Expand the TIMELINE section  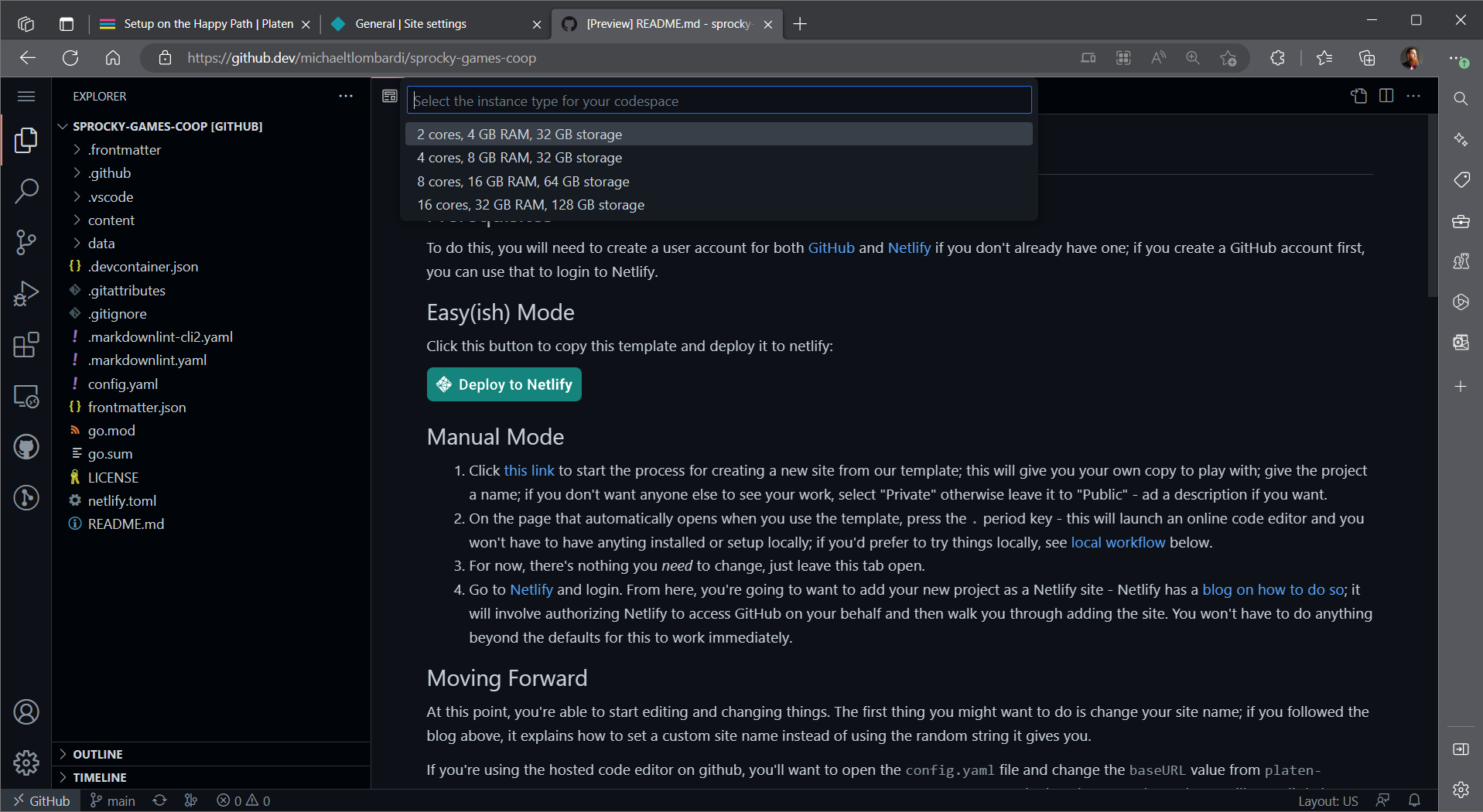coord(99,777)
